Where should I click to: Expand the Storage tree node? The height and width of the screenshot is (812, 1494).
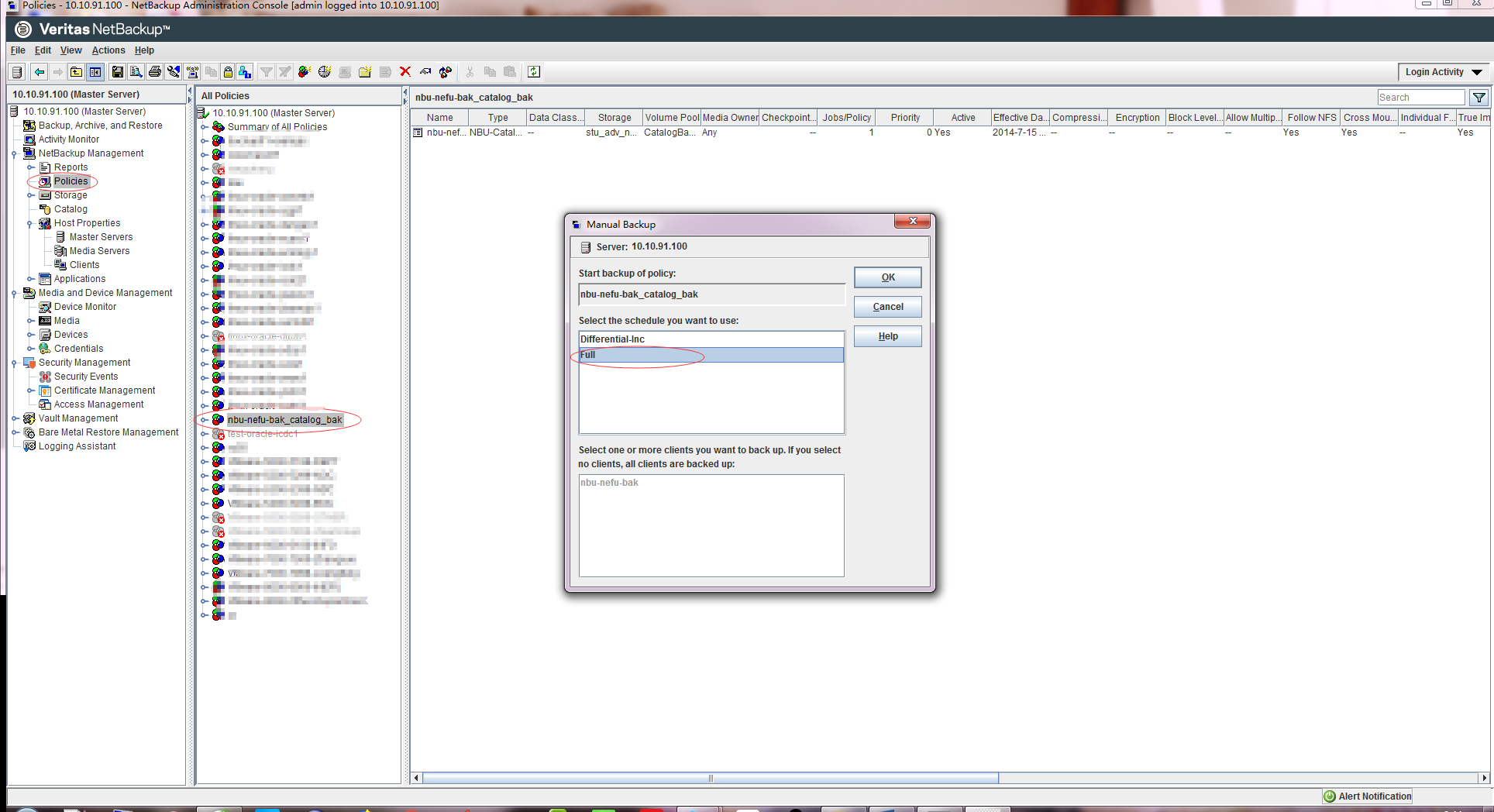(x=30, y=195)
